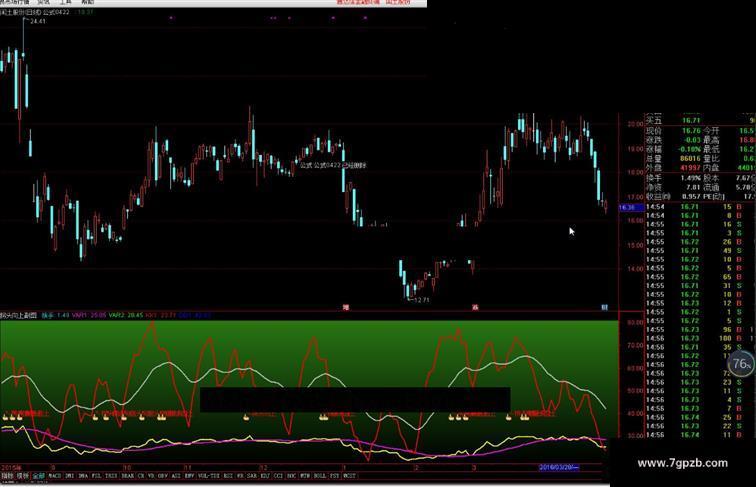This screenshot has width=756, height=487.
Task: Click the 80.00 label on the indicator axis
Action: tap(635, 322)
